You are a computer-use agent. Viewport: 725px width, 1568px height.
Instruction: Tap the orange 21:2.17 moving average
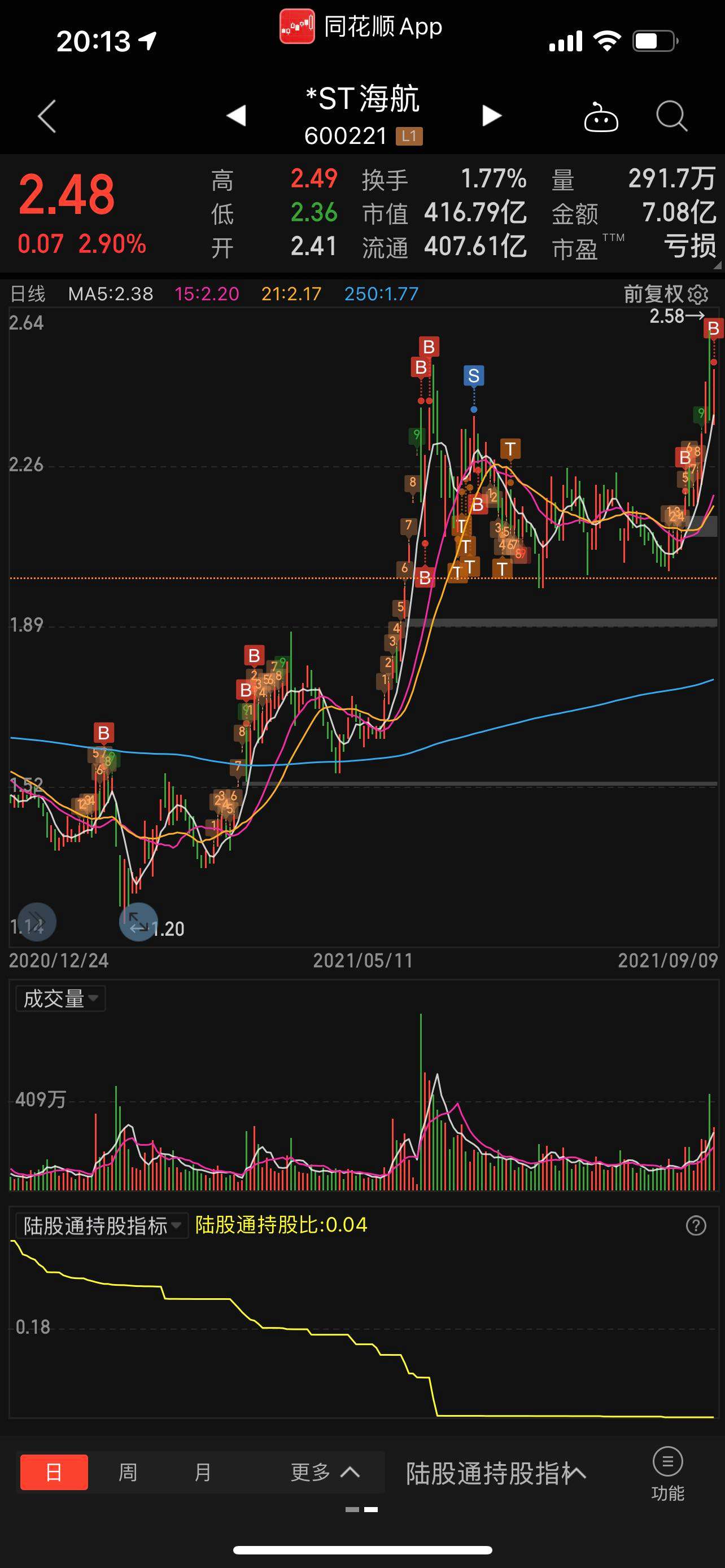[x=291, y=294]
